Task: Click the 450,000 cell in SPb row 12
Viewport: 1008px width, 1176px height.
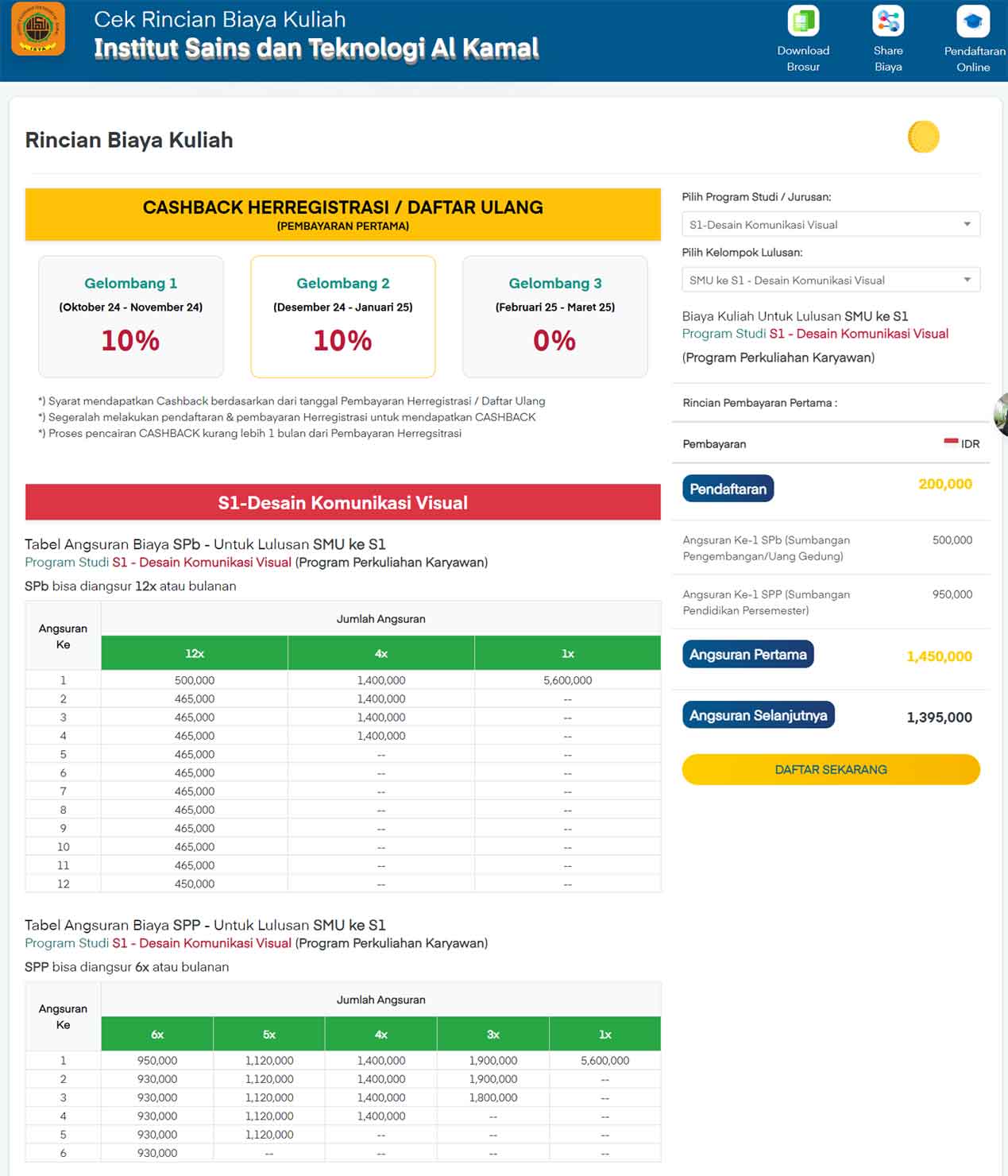Action: (x=195, y=884)
